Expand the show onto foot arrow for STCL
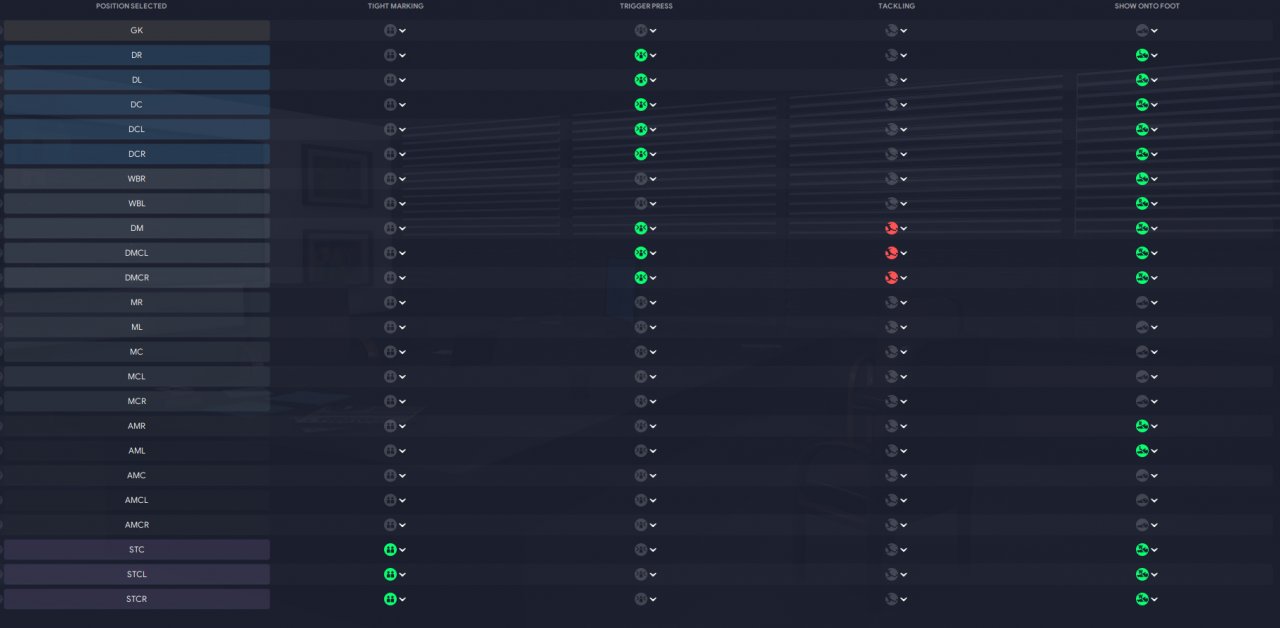1280x628 pixels. point(1155,575)
